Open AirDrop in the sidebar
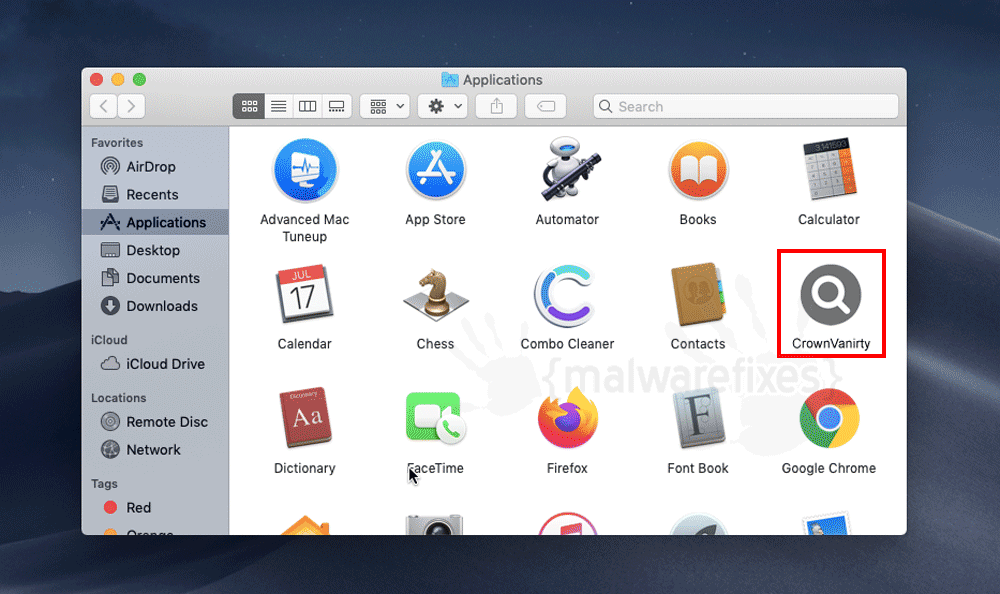The height and width of the screenshot is (594, 1000). (x=155, y=167)
